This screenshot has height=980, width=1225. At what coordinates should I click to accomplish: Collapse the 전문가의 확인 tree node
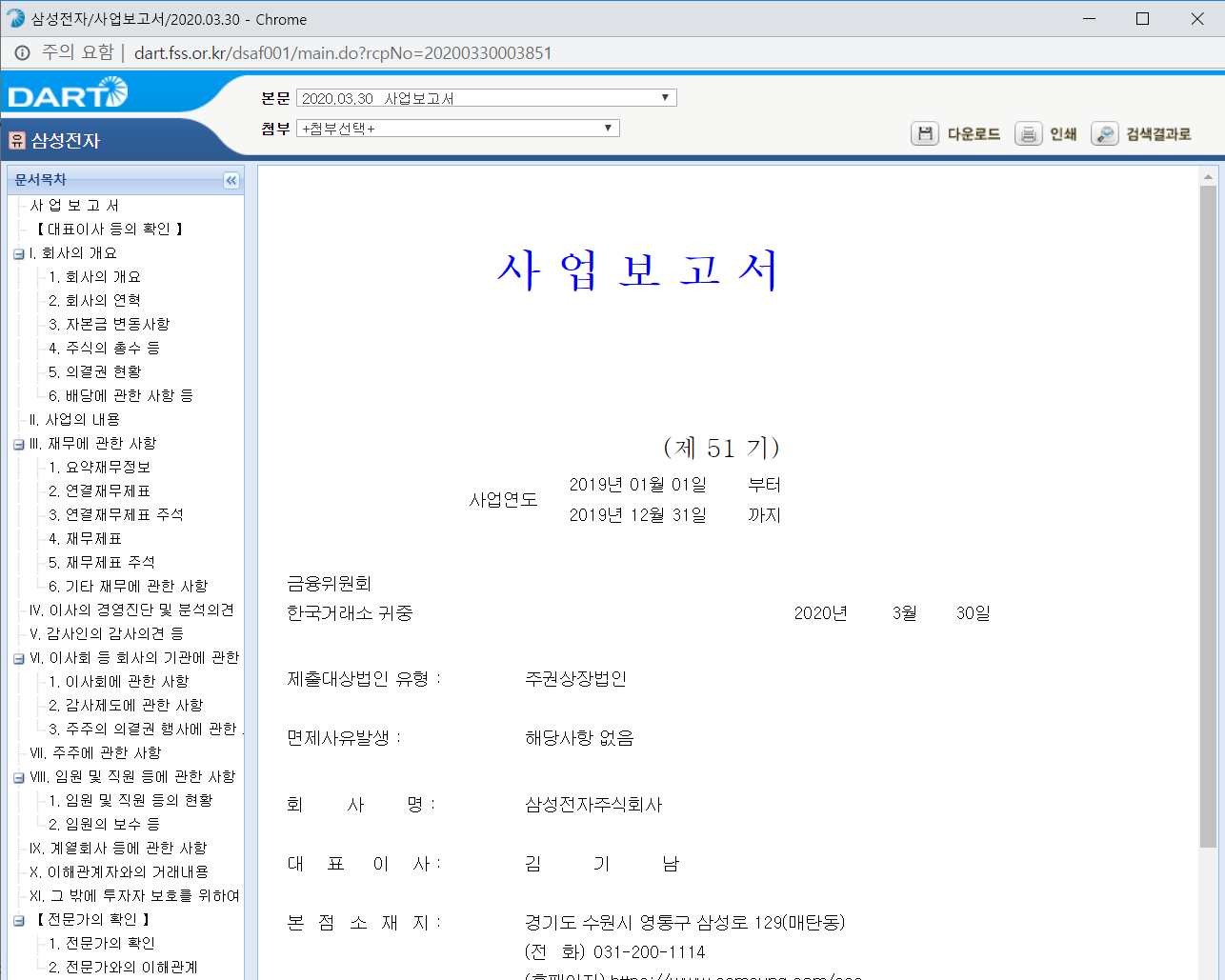pos(19,920)
